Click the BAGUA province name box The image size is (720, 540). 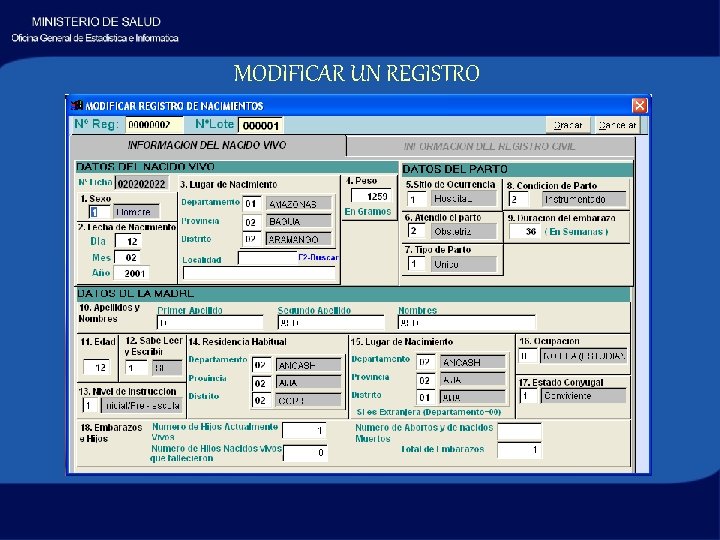click(298, 222)
